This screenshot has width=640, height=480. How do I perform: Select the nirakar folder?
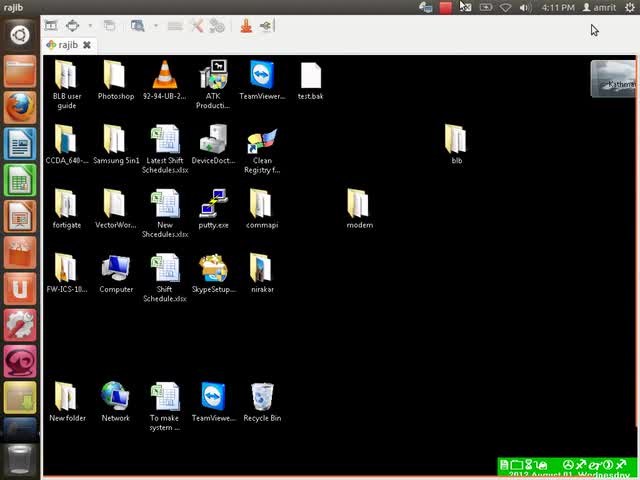tap(262, 273)
